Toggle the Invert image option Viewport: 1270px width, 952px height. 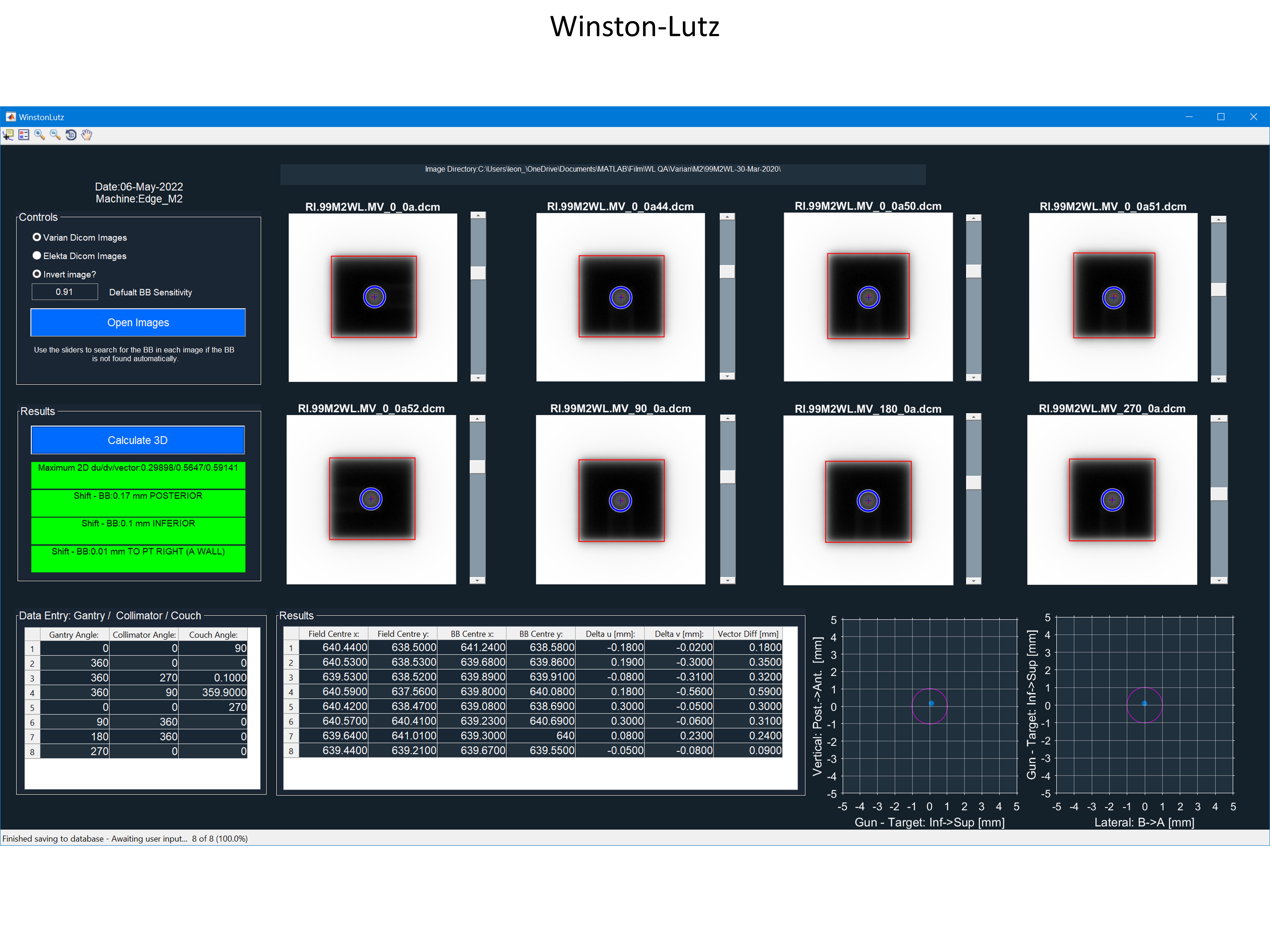pyautogui.click(x=37, y=274)
